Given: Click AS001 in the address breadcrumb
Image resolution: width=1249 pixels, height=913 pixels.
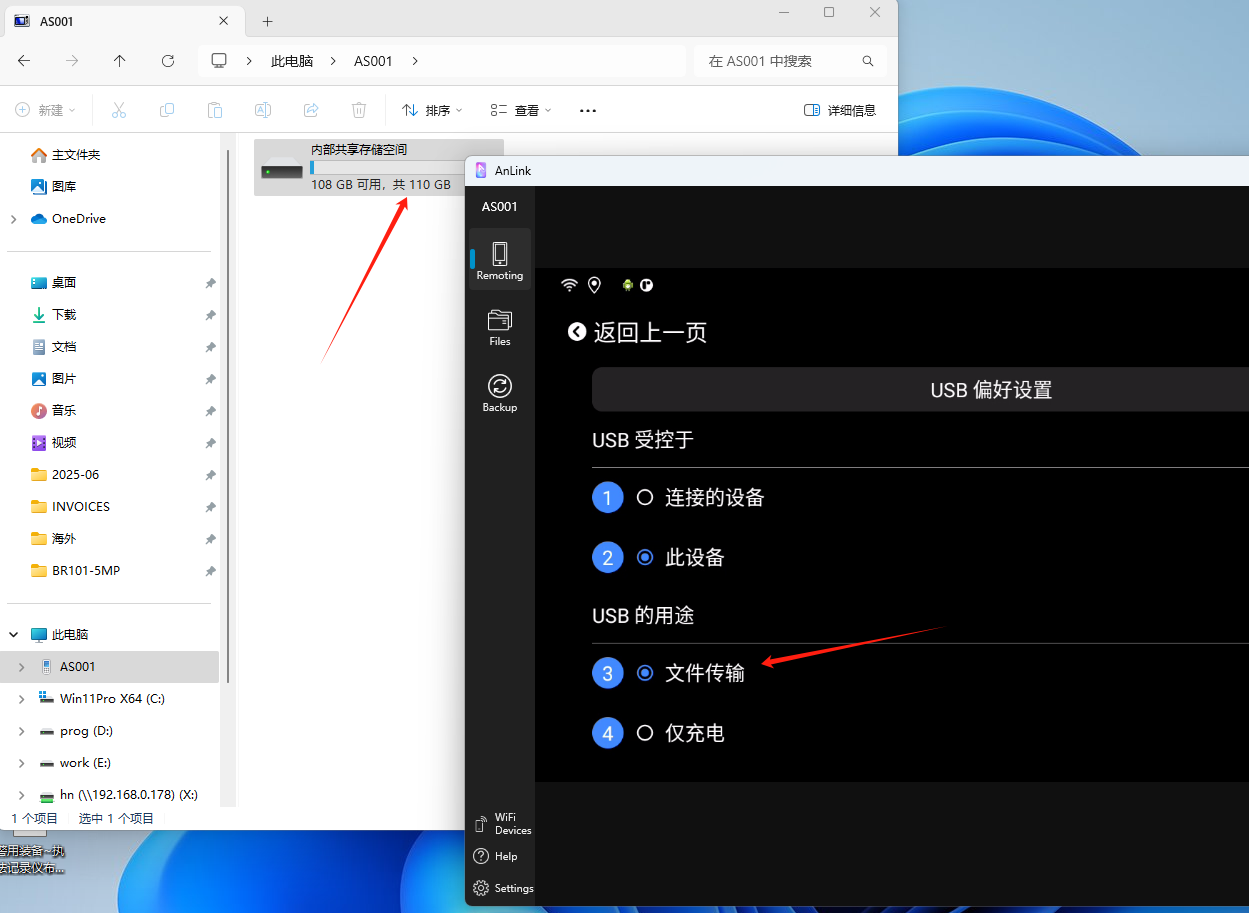Looking at the screenshot, I should (373, 61).
